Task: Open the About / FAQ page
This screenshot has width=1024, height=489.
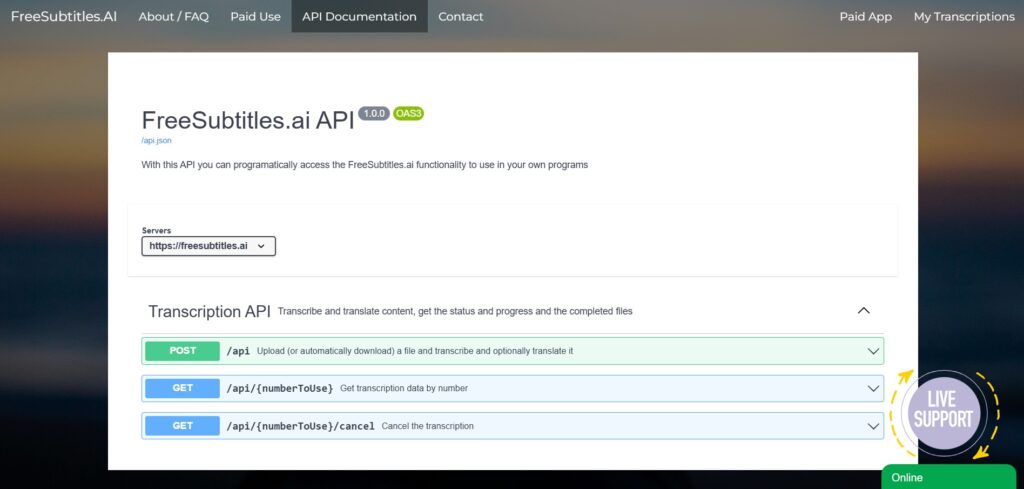Action: pyautogui.click(x=174, y=16)
